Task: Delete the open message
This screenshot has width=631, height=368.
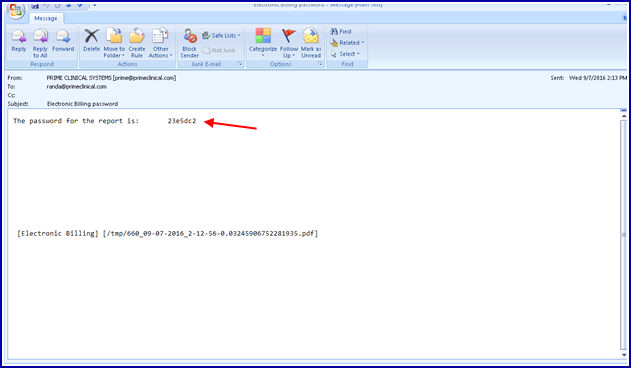Action: coord(91,41)
